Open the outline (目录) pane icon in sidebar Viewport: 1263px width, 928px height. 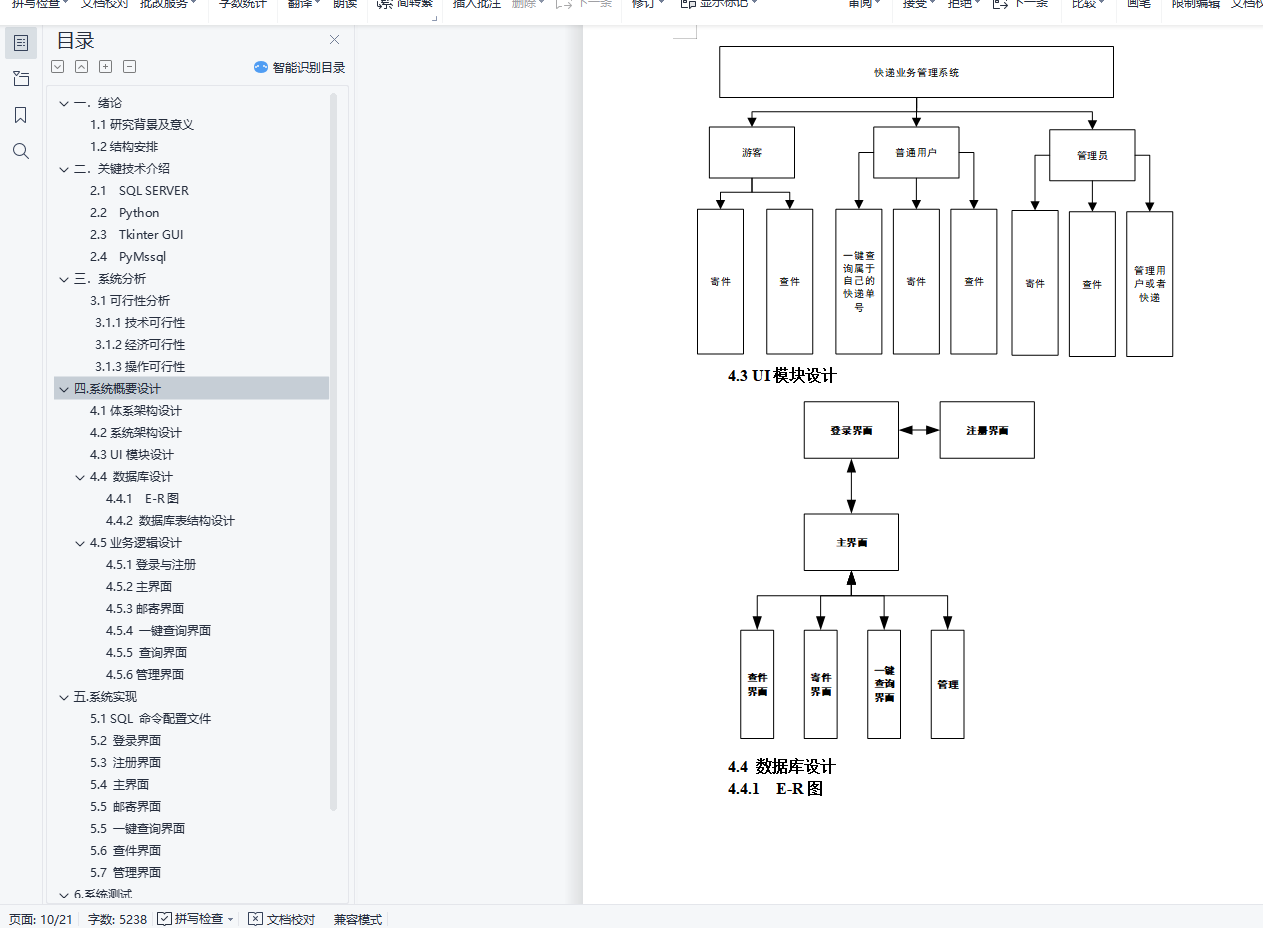21,42
